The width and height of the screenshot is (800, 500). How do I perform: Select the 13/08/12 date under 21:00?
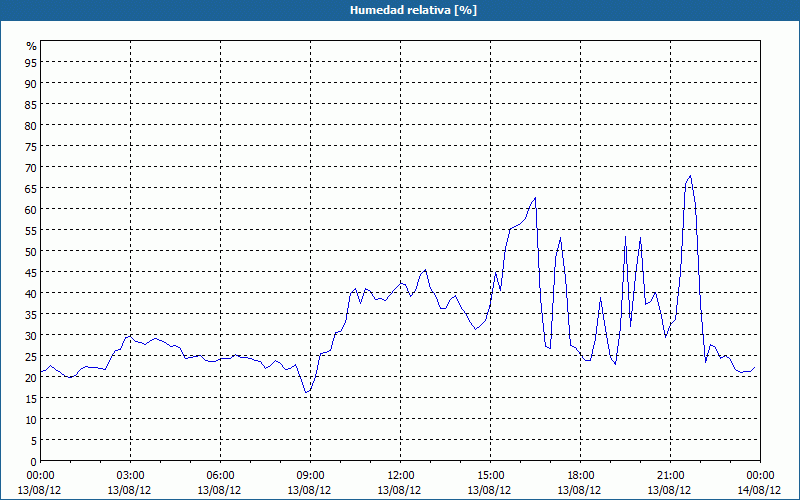[669, 490]
